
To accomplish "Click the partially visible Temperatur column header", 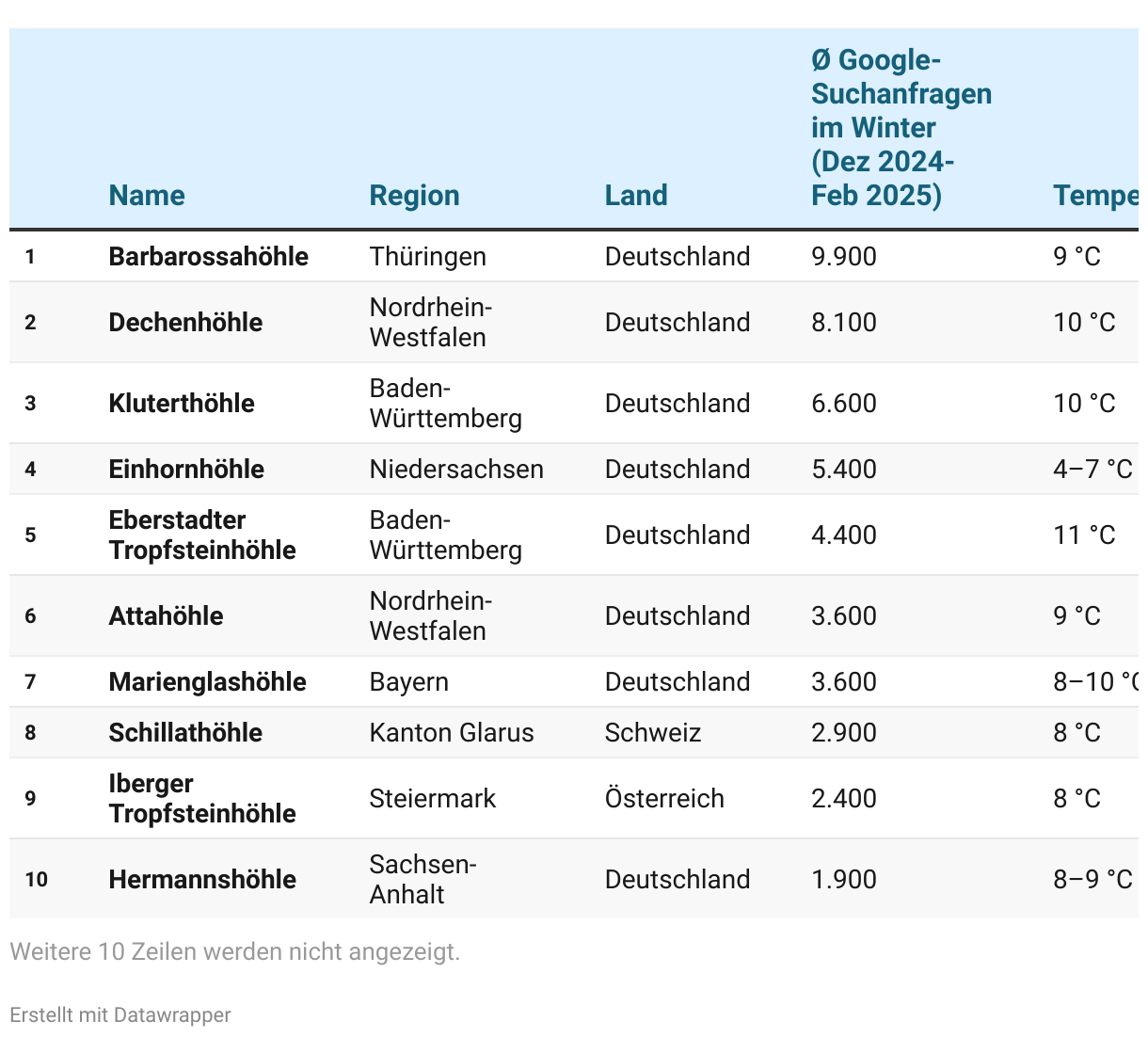I will click(x=1094, y=195).
